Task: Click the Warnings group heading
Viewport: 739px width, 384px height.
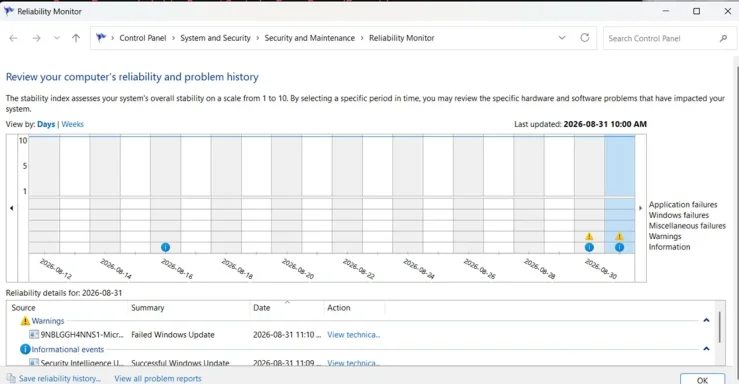Action: click(x=48, y=321)
